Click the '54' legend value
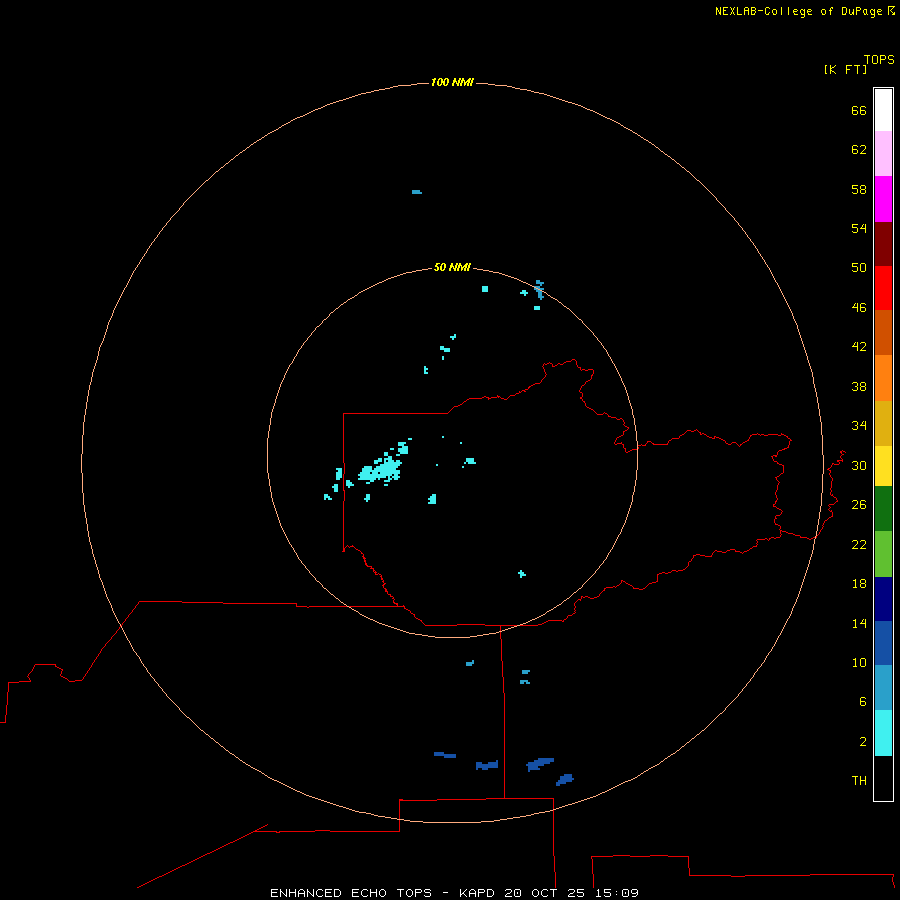This screenshot has height=900, width=900. coord(859,228)
